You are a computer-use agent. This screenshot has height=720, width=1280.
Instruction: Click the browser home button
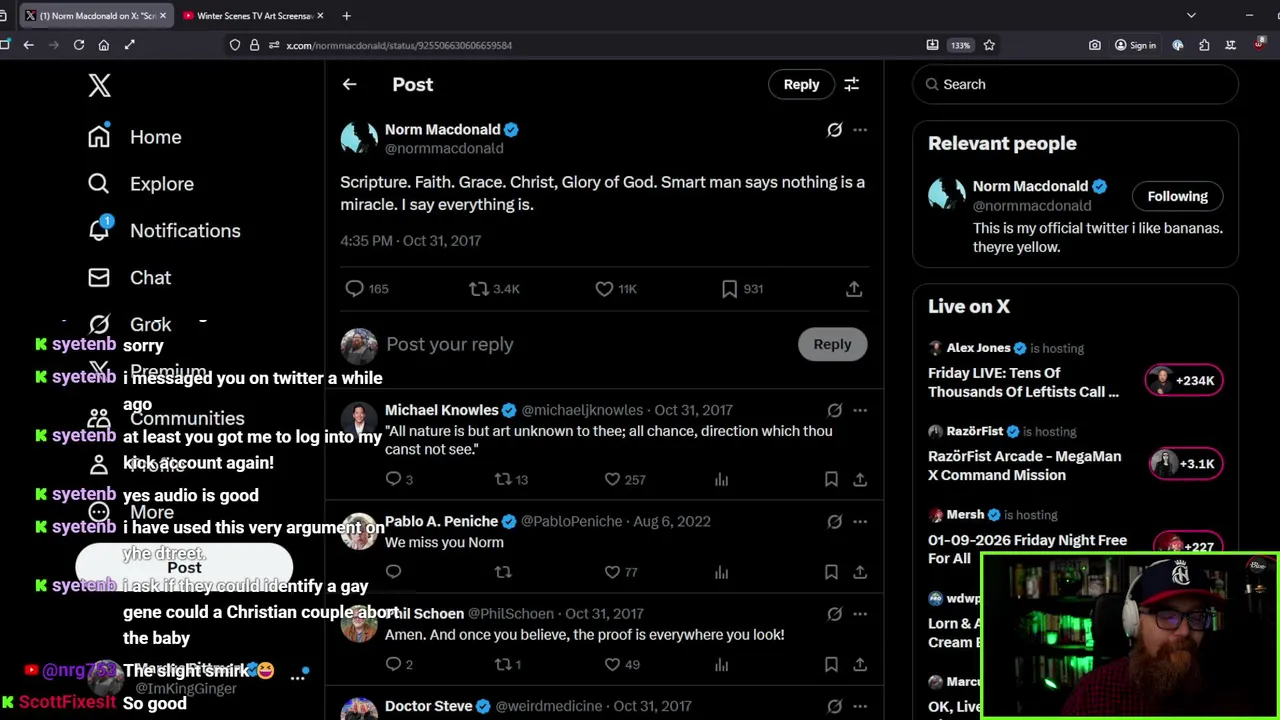click(x=104, y=45)
